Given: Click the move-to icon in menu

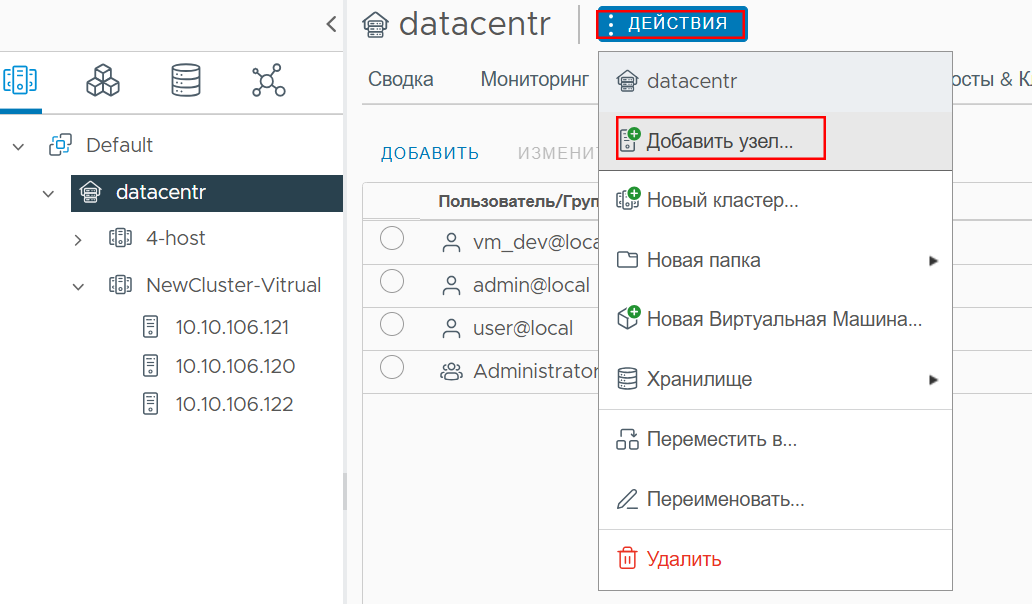Looking at the screenshot, I should click(x=627, y=439).
